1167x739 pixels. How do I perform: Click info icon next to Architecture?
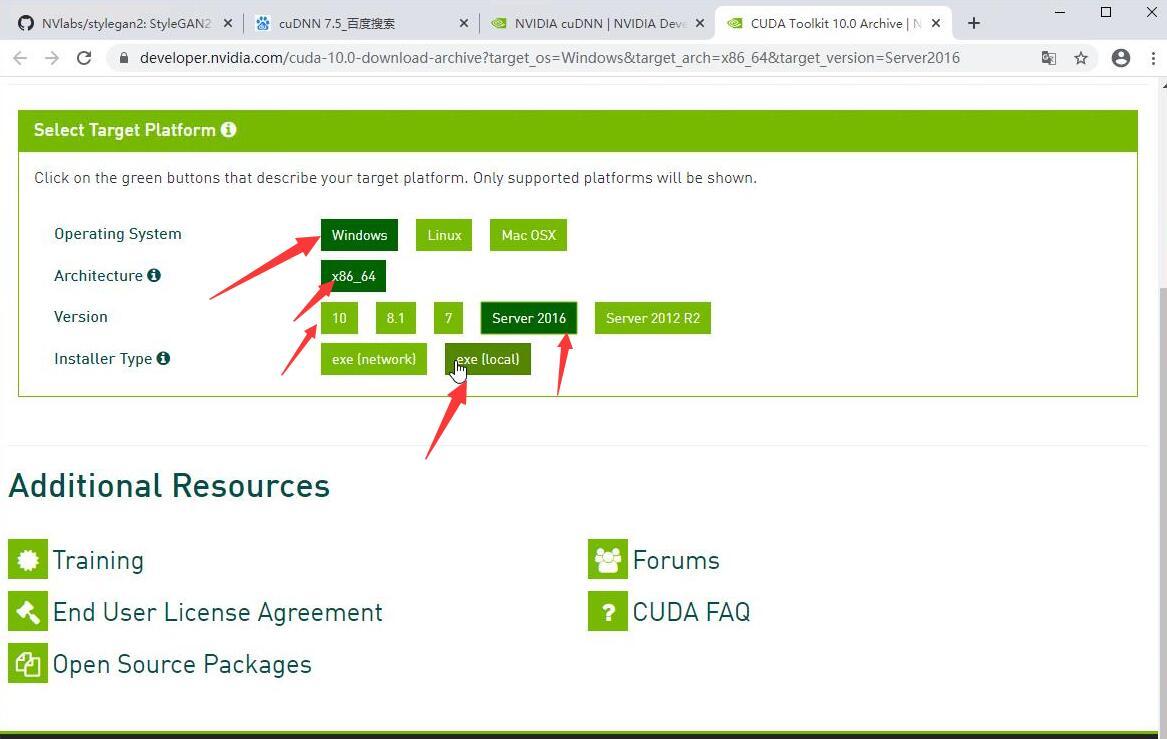(154, 275)
